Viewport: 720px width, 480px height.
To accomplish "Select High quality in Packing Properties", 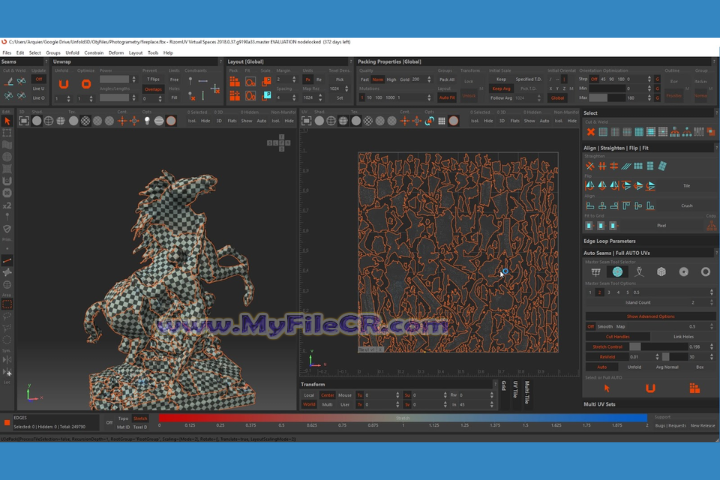I will coord(391,79).
